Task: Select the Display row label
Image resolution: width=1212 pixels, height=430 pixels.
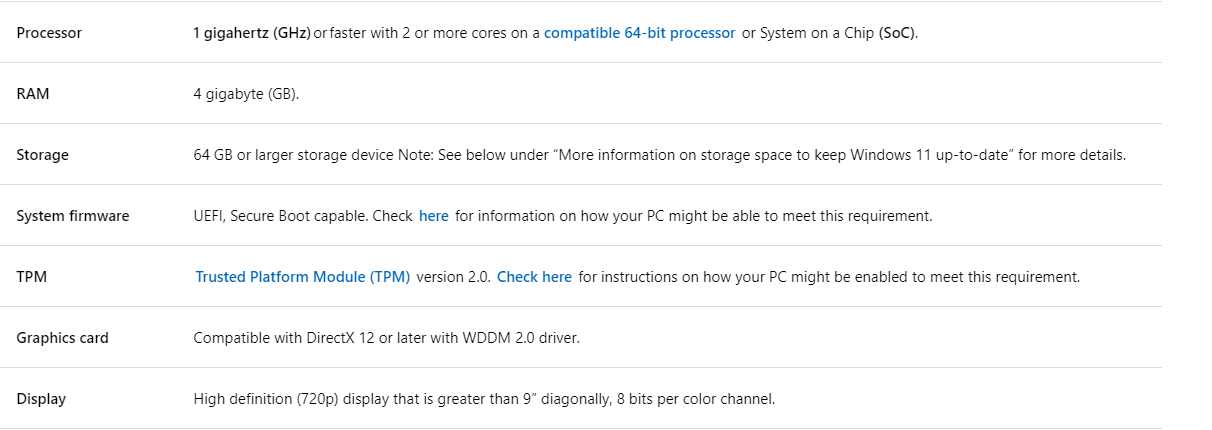Action: [x=41, y=399]
